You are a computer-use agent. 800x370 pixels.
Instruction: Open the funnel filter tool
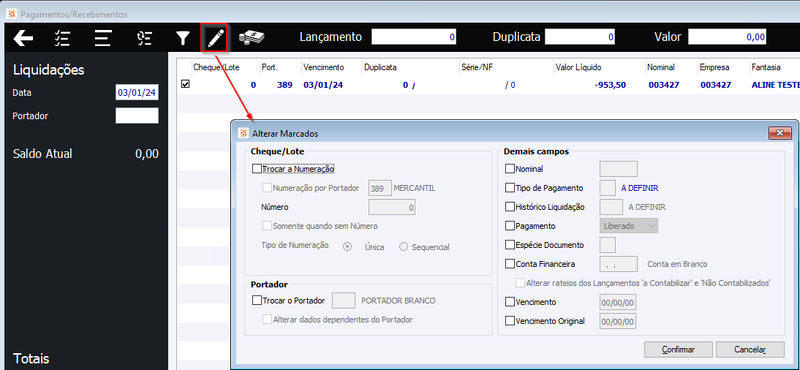coord(183,38)
